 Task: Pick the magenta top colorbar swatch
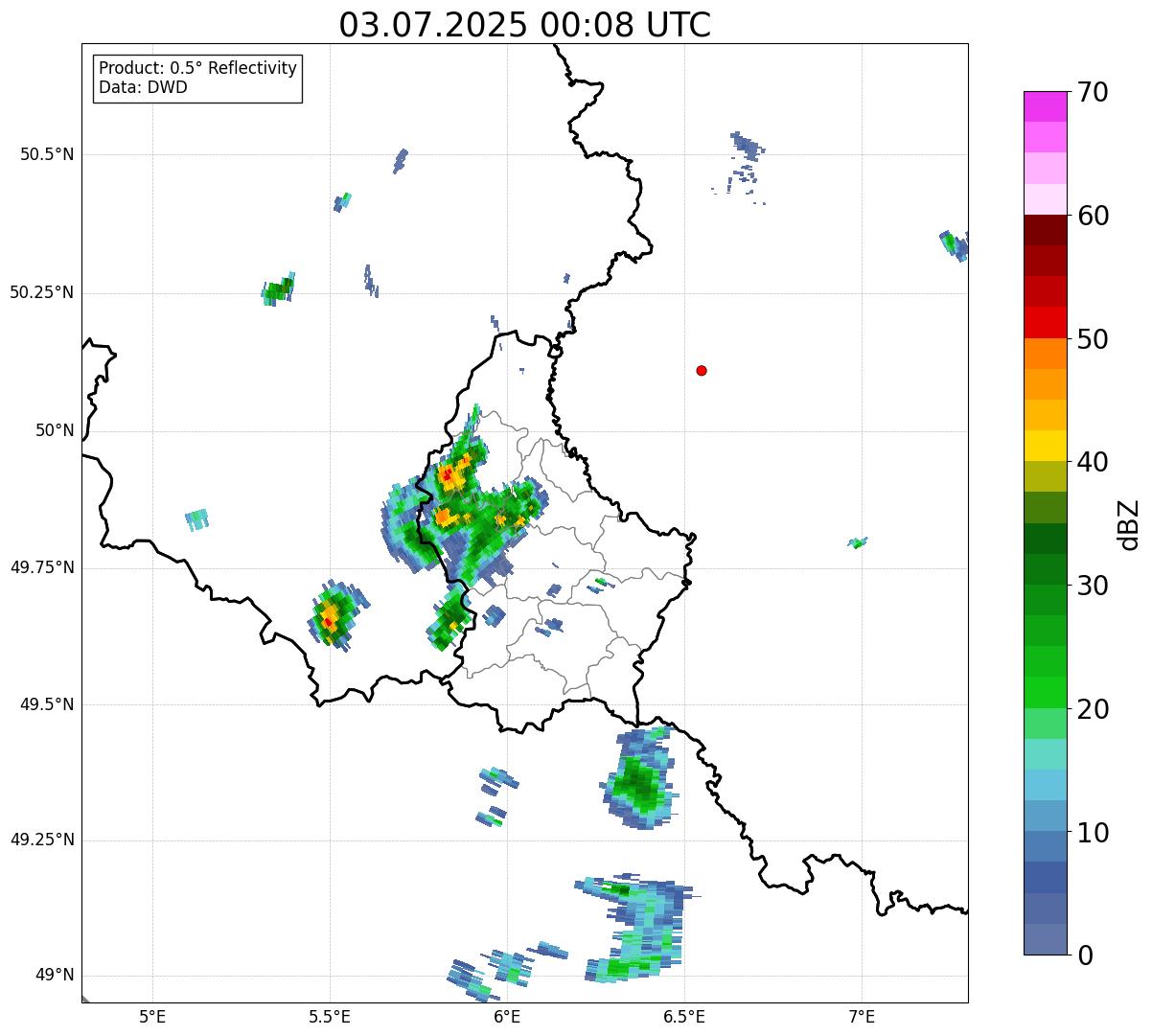click(x=1045, y=106)
